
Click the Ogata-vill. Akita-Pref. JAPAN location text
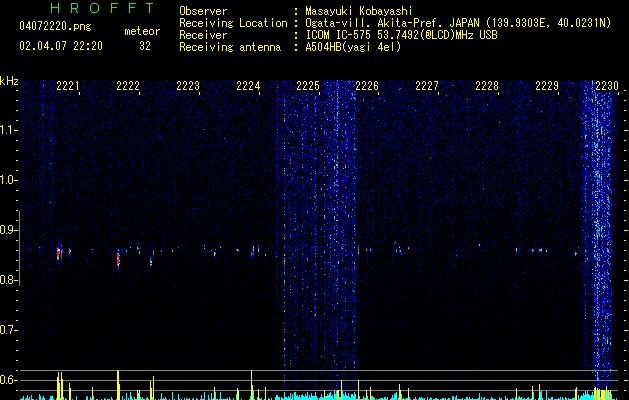click(x=458, y=23)
